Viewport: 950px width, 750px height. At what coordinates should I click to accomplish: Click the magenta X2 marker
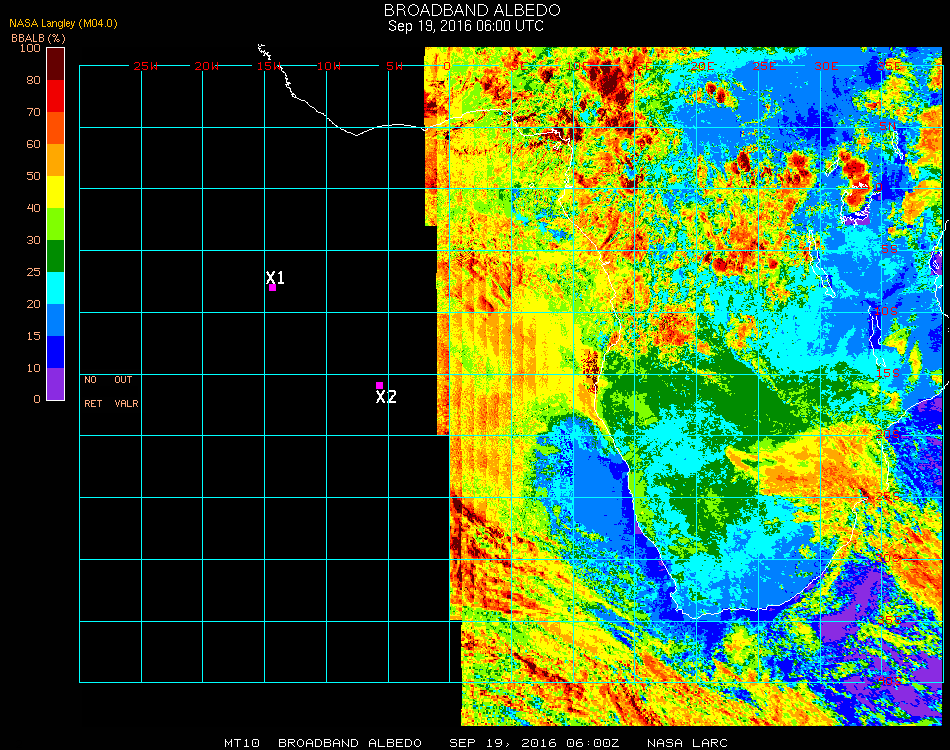pyautogui.click(x=379, y=385)
